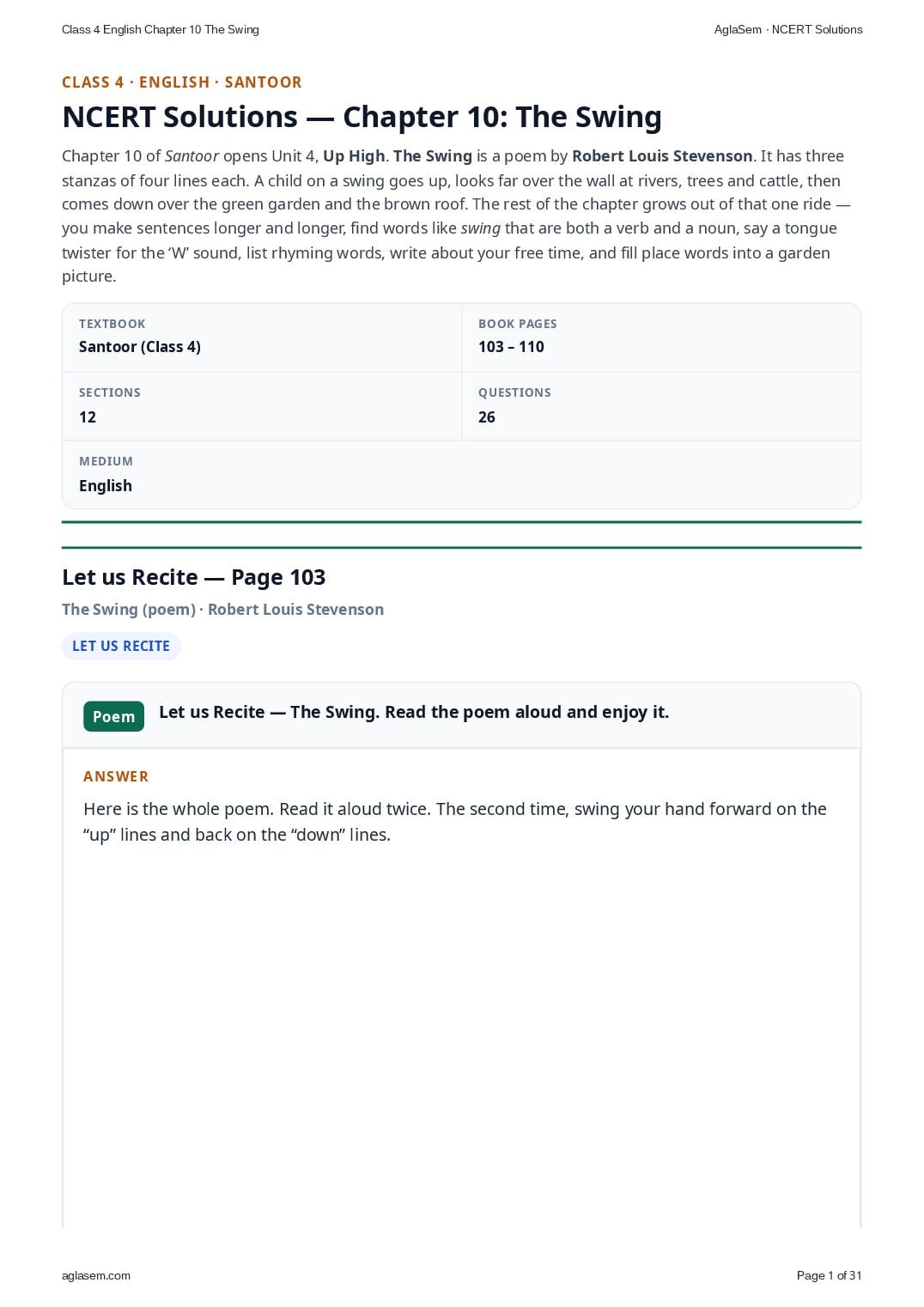Screen dimensions: 924x1307
Task: Click the SECTIONS 12 info cell
Action: point(262,406)
